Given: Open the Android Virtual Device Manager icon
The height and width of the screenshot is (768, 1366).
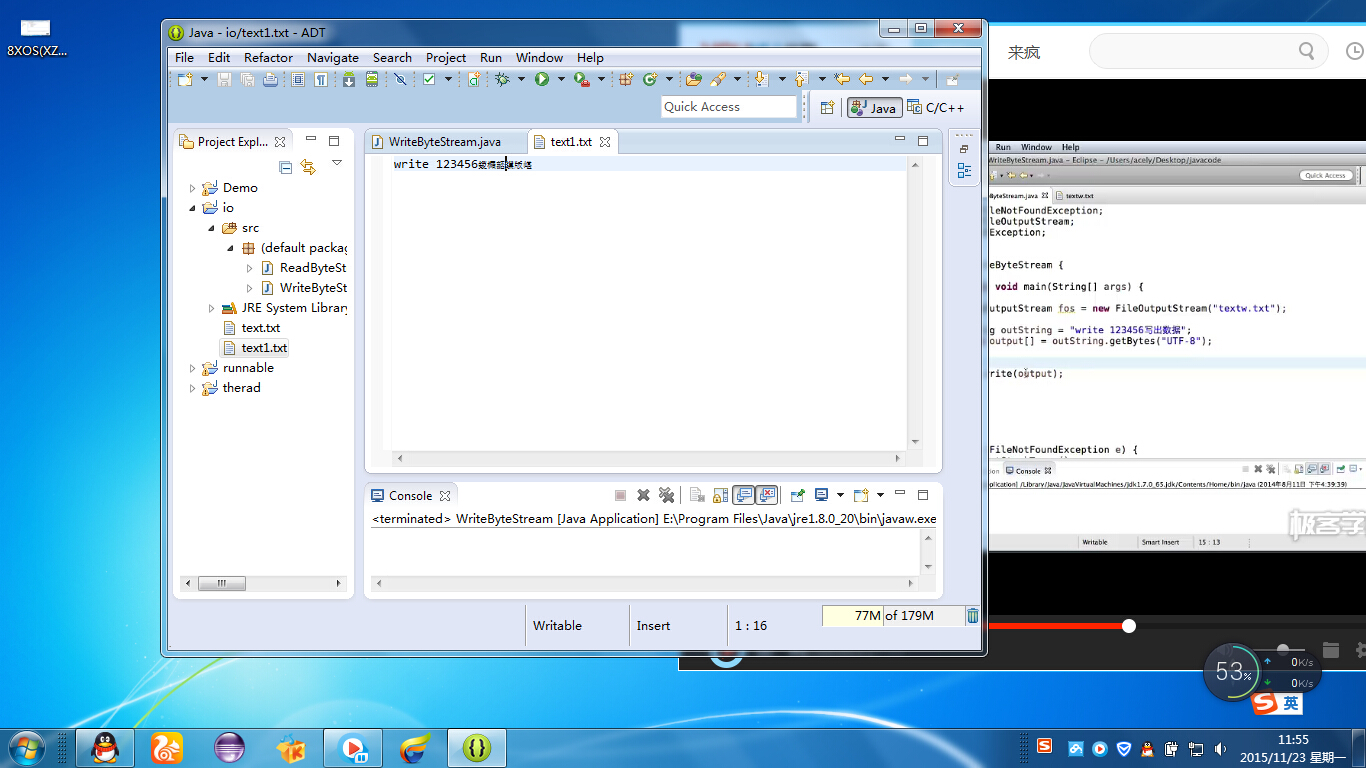Looking at the screenshot, I should tap(372, 79).
